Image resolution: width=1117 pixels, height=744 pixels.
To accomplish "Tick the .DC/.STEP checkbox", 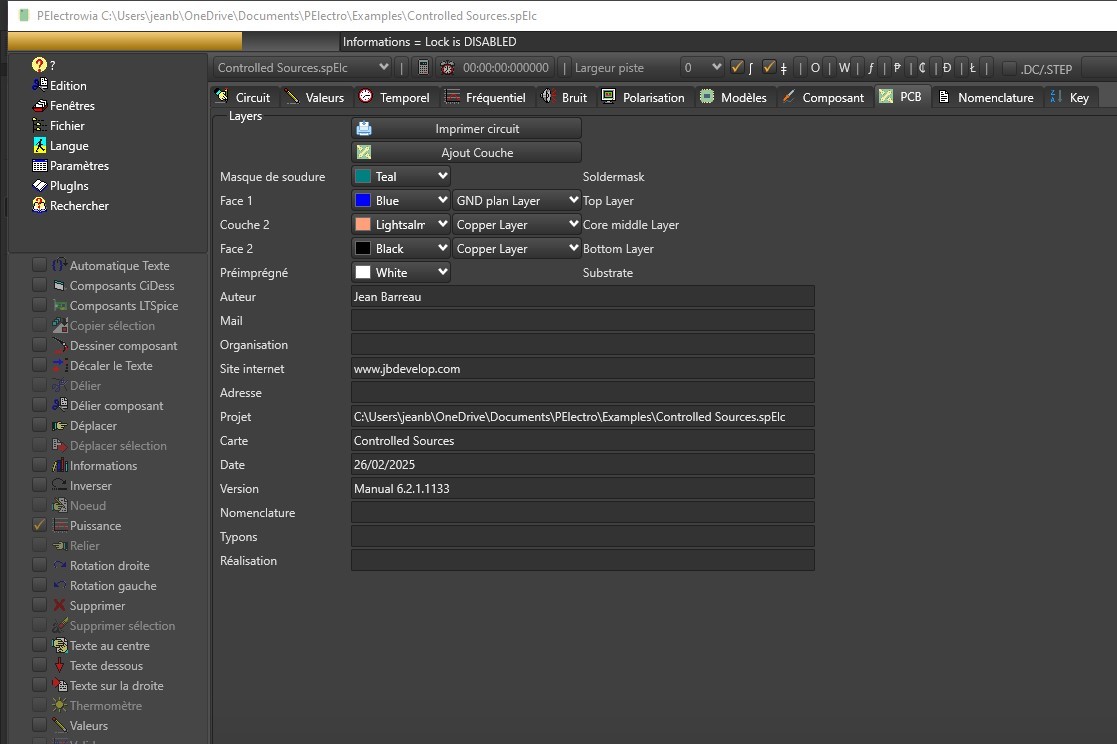I will click(1009, 69).
